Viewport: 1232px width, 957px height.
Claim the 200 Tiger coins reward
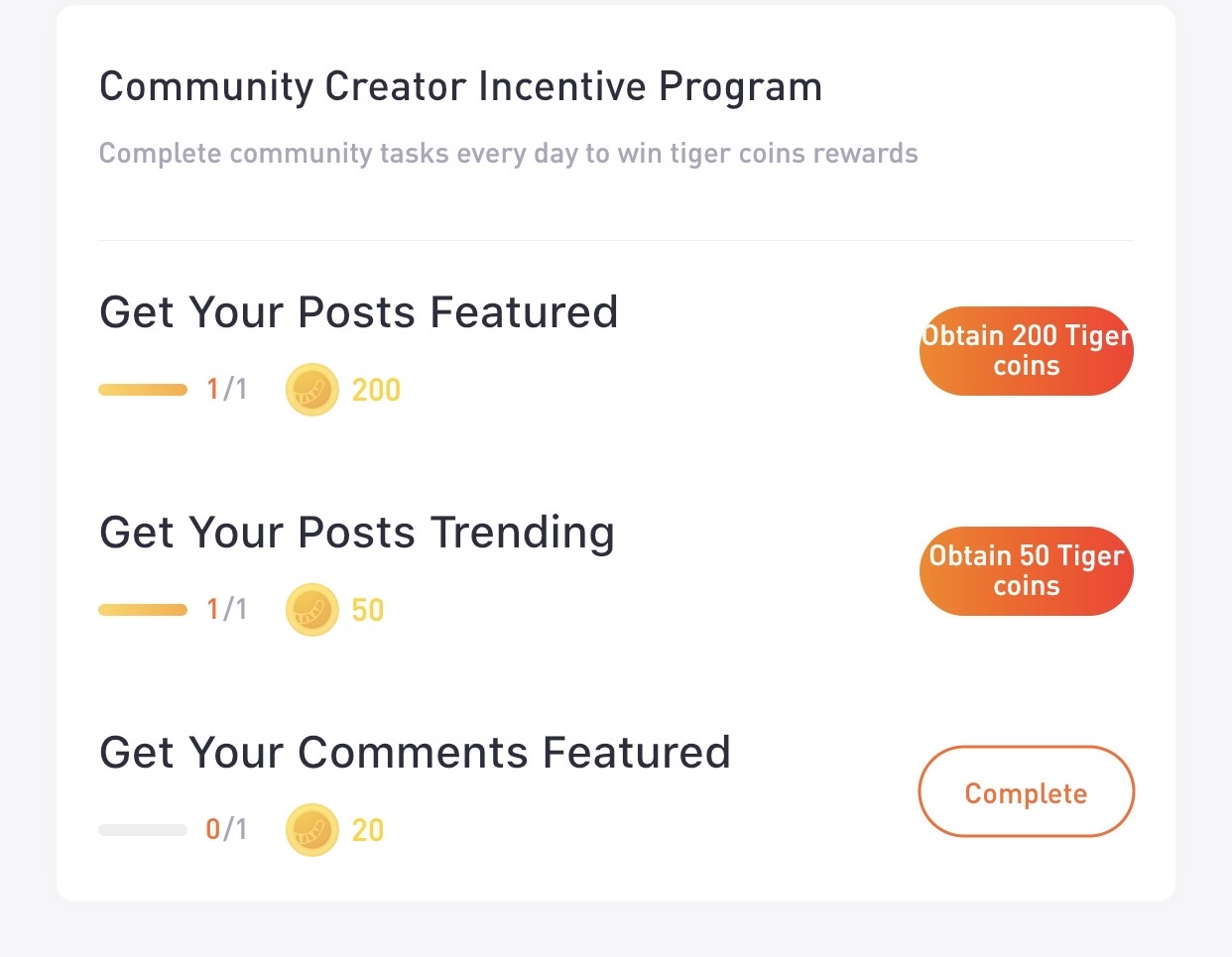click(1026, 351)
